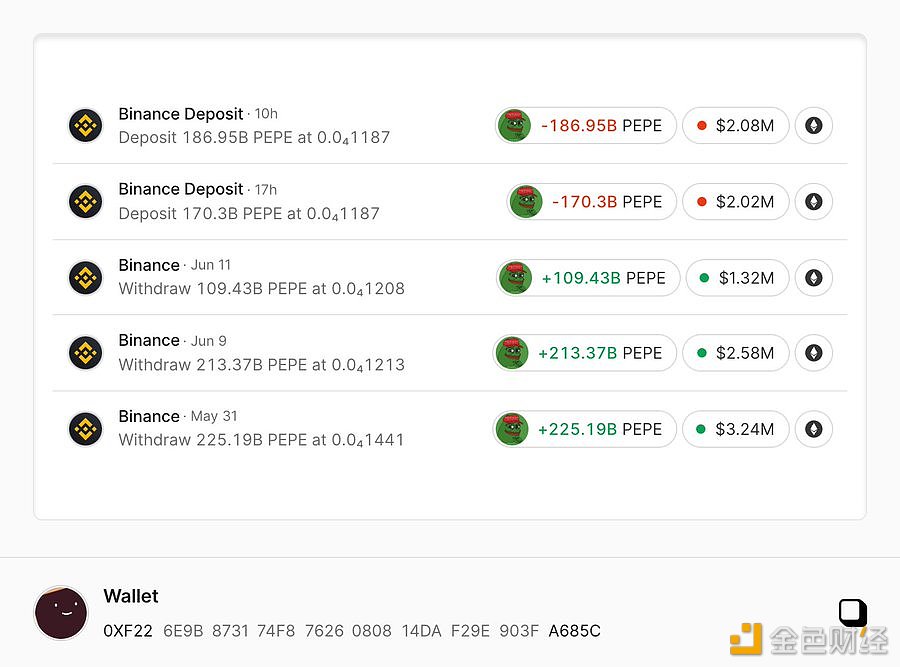Click Binance logo in 170.3B deposit row

(86, 201)
